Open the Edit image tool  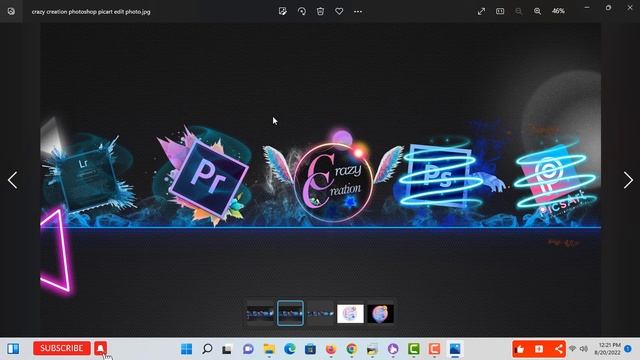tap(282, 11)
